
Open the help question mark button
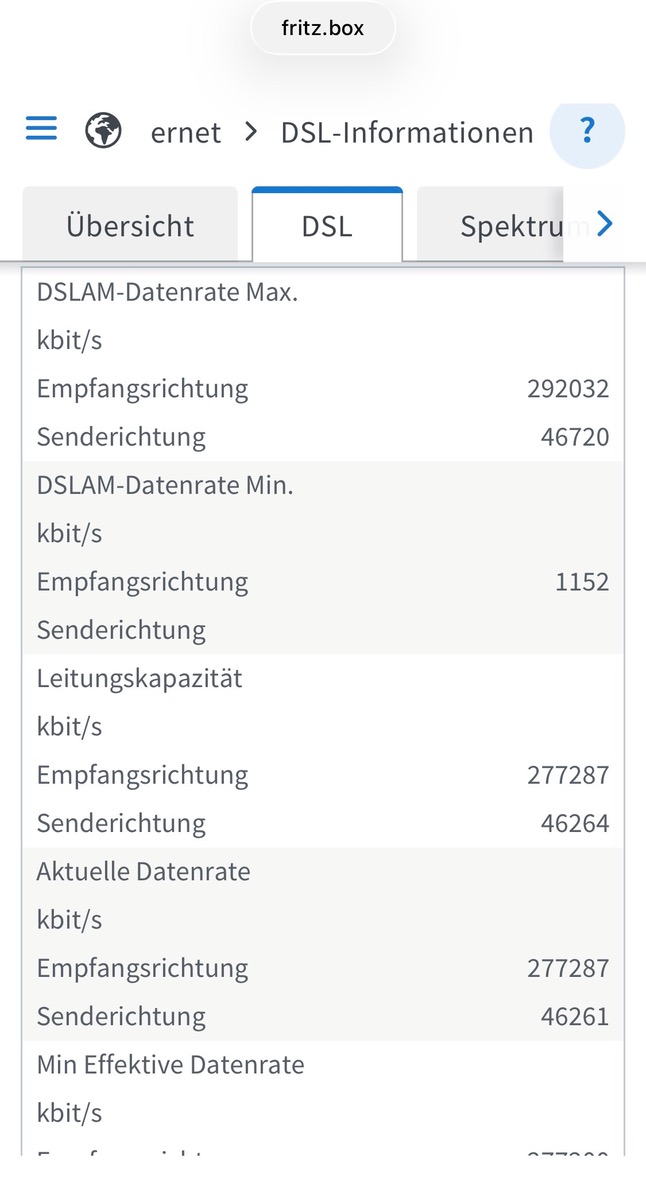tap(587, 131)
